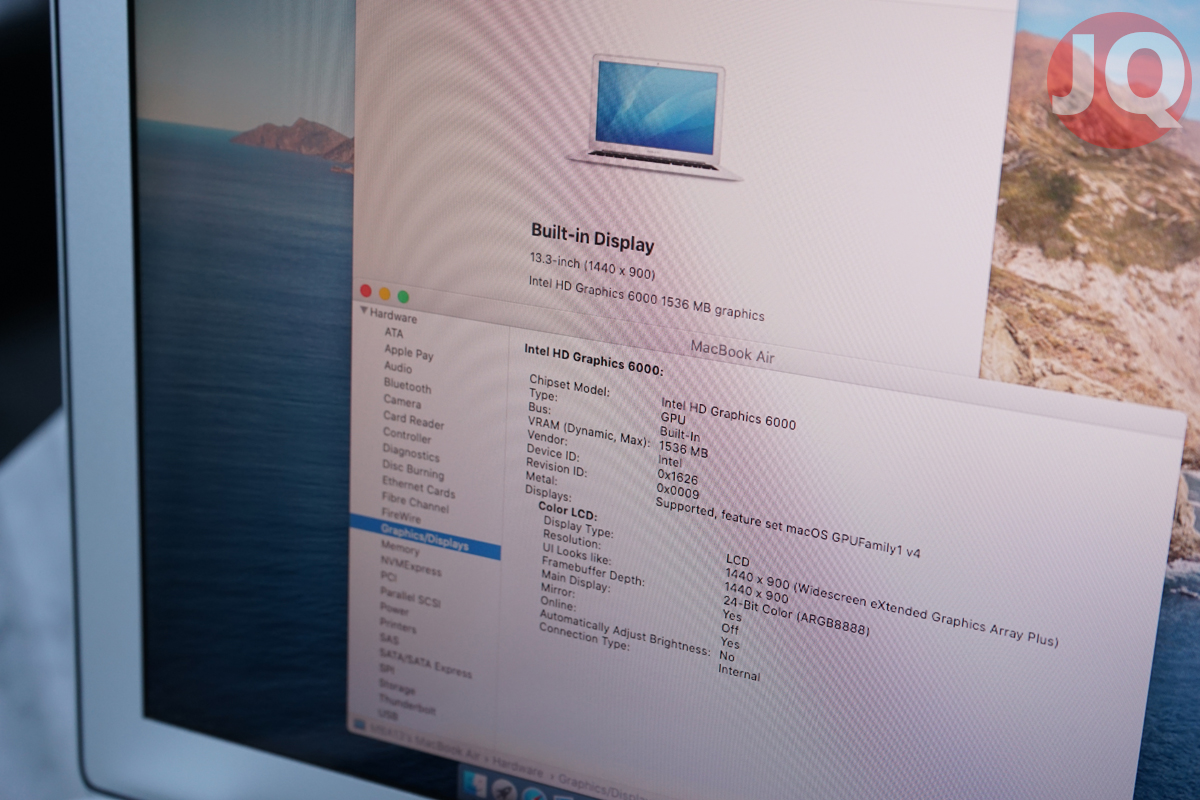Click the Revision ID value 0x0009
1200x800 pixels.
coord(678,491)
